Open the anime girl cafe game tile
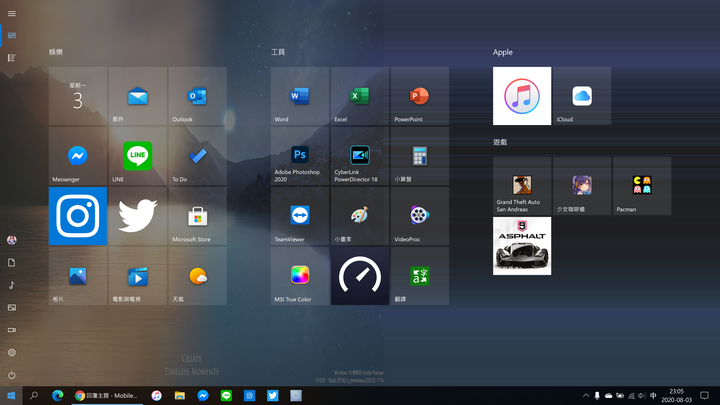Screen dimensions: 720x405 tap(582, 186)
